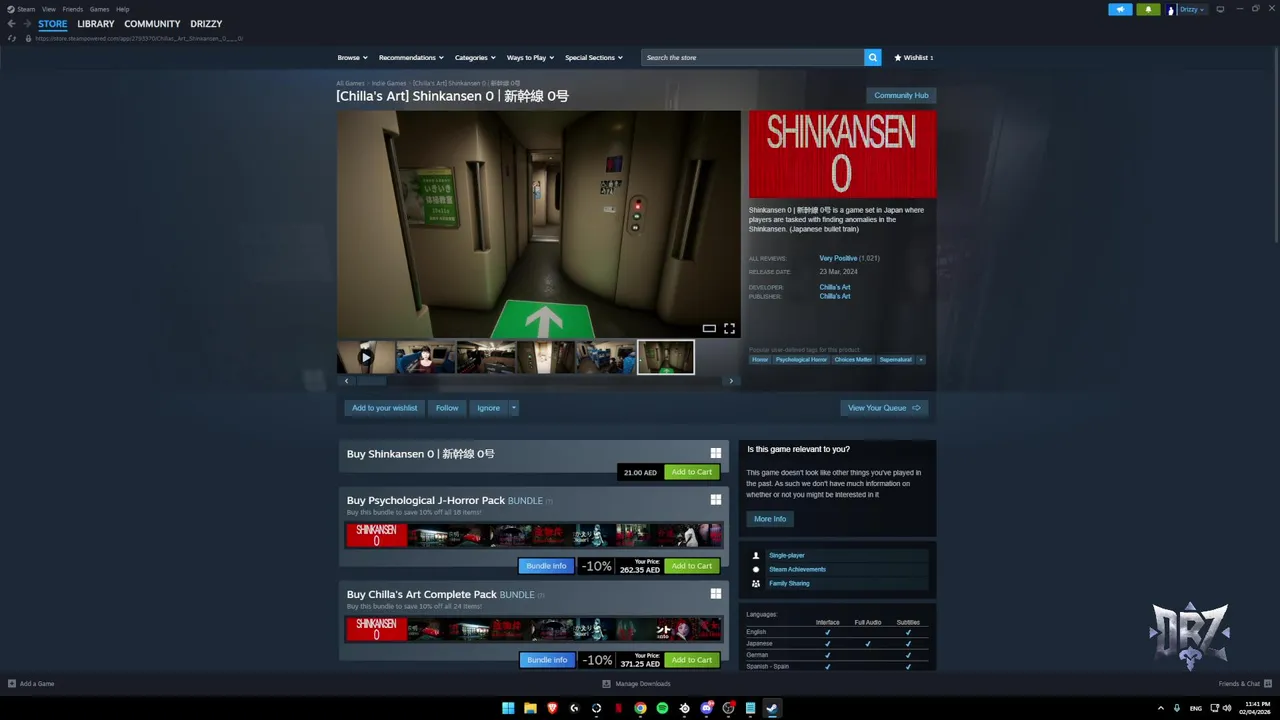The width and height of the screenshot is (1280, 720).
Task: Open the Friends menu
Action: coord(73,9)
